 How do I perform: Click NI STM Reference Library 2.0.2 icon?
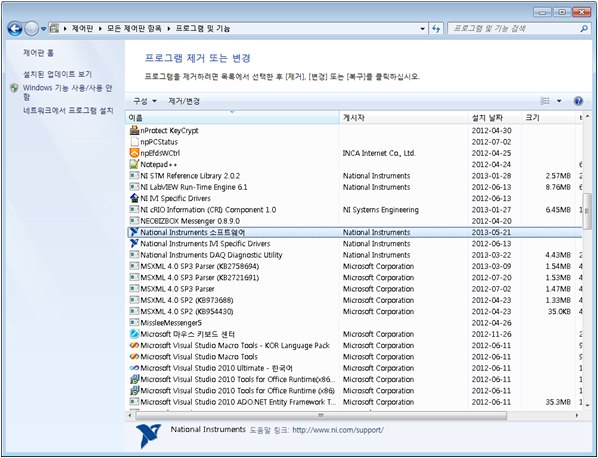coord(134,176)
